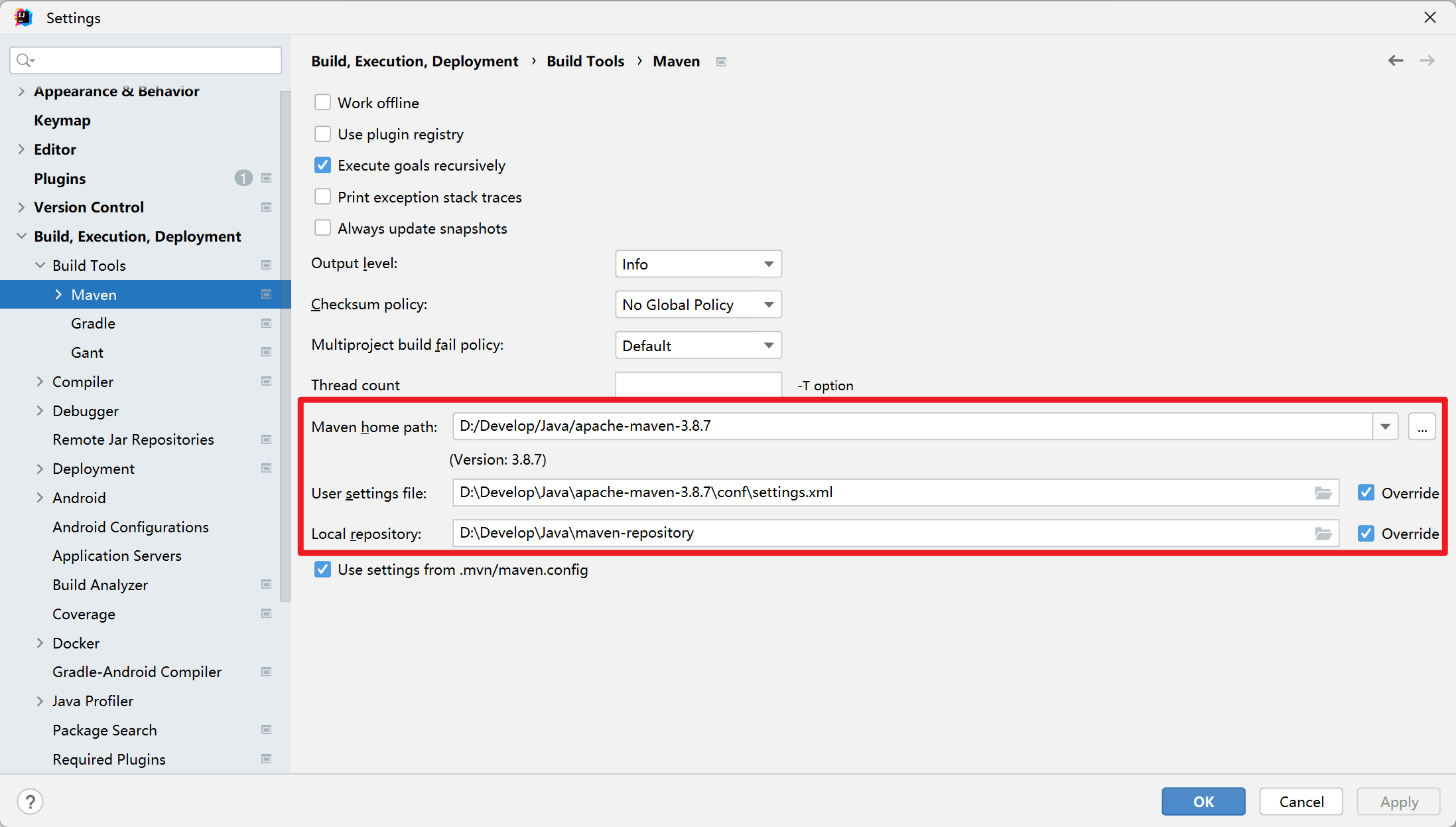Screen dimensions: 1456x827
Task: Click the folder browse icon for Local repository
Action: pos(1323,532)
